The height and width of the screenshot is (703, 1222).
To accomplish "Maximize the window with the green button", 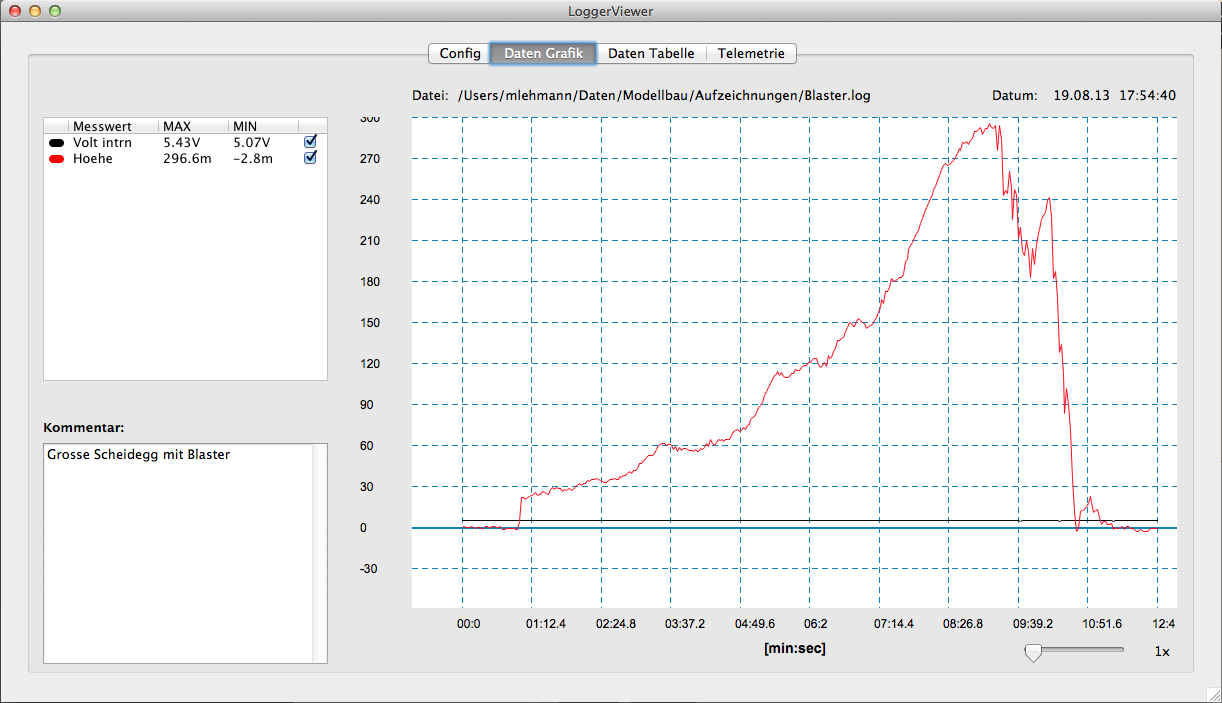I will (x=54, y=11).
